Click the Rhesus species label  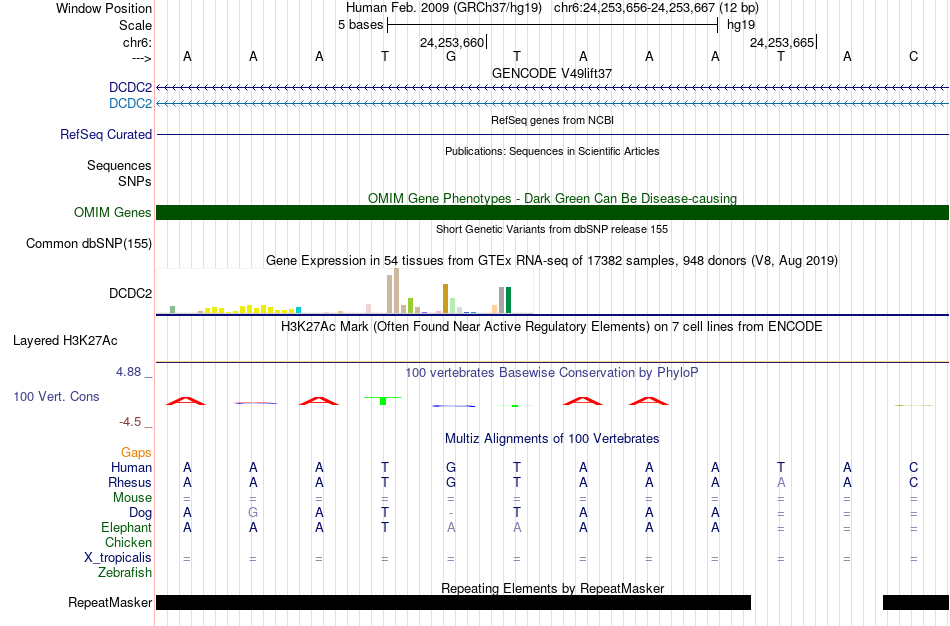pyautogui.click(x=130, y=483)
